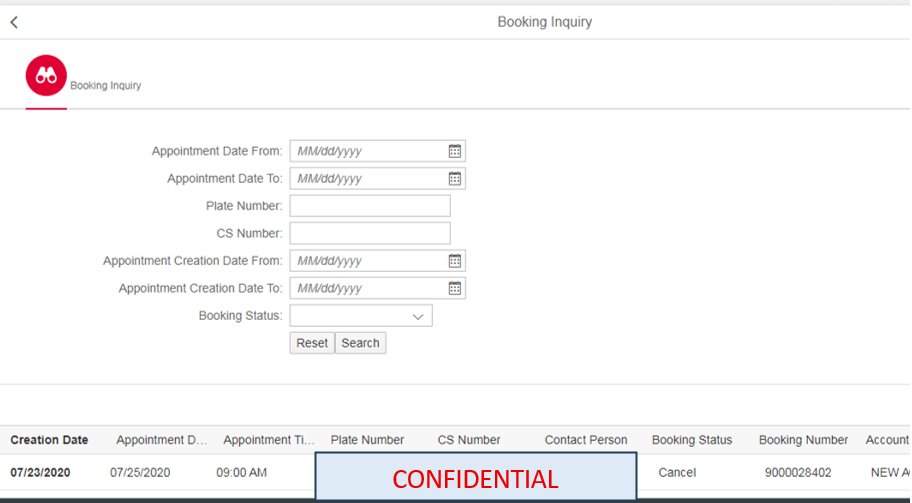This screenshot has width=912, height=503.
Task: Sort by Creation Date column header
Action: click(49, 440)
